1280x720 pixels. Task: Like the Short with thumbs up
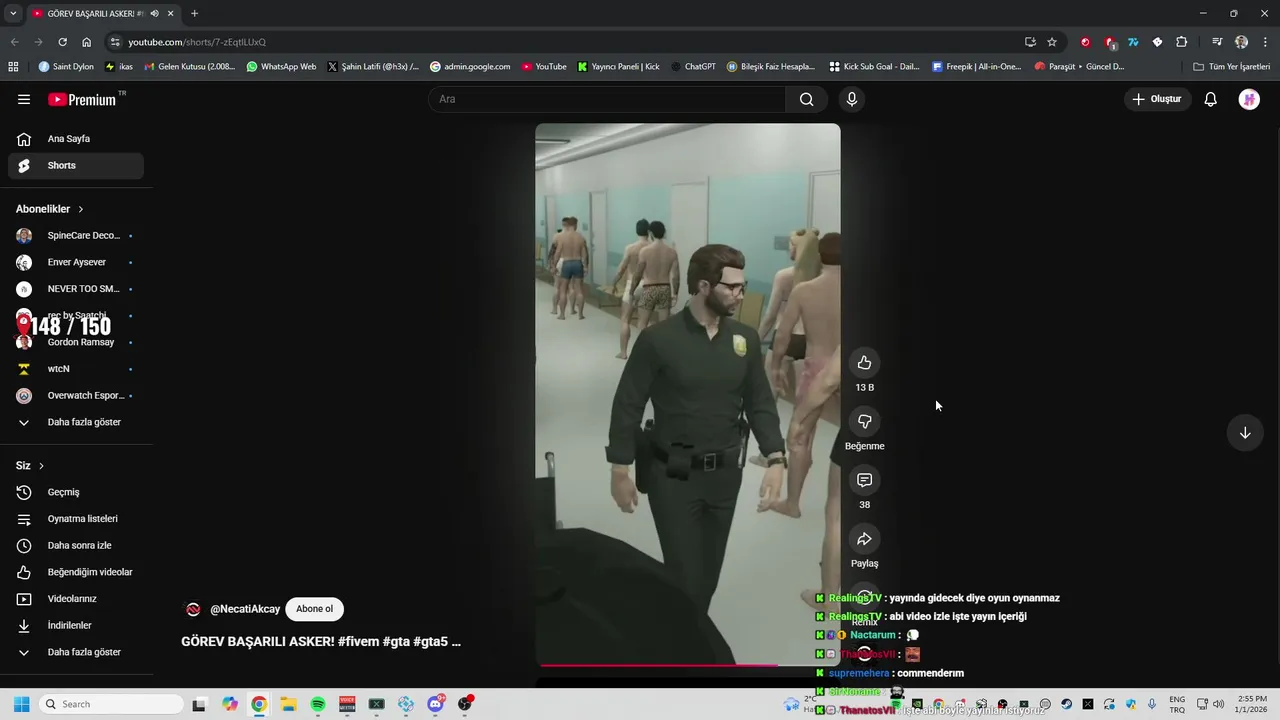(x=865, y=363)
